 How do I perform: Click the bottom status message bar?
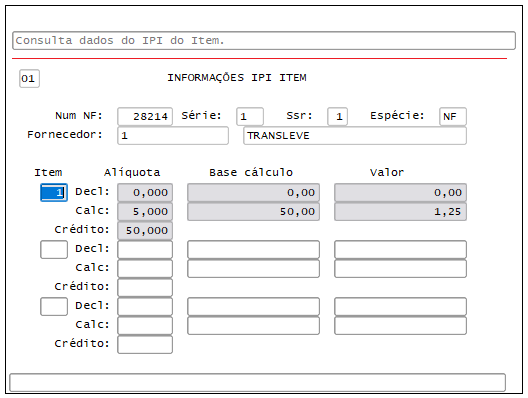258,383
